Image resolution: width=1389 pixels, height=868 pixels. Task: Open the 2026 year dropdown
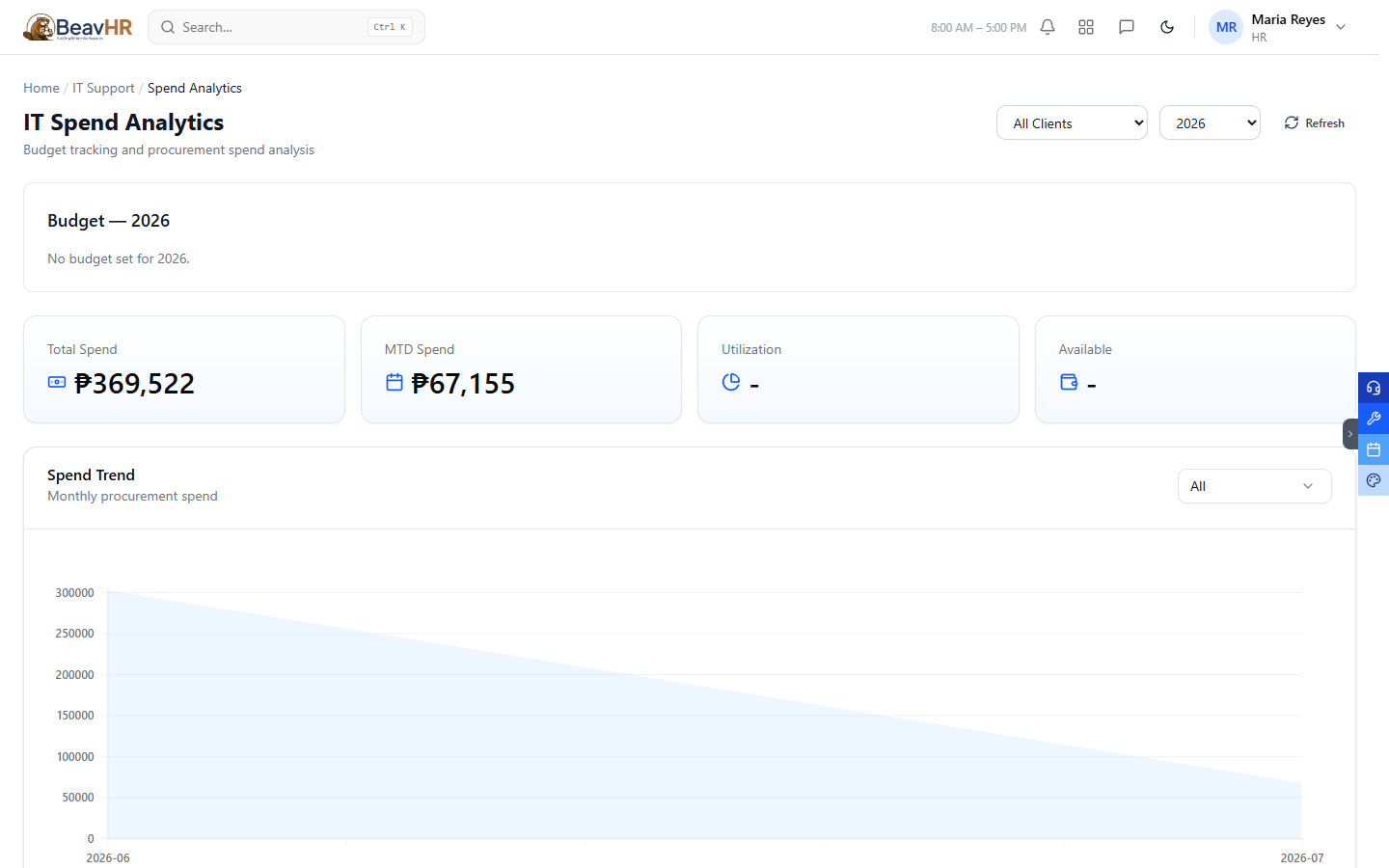(1210, 122)
